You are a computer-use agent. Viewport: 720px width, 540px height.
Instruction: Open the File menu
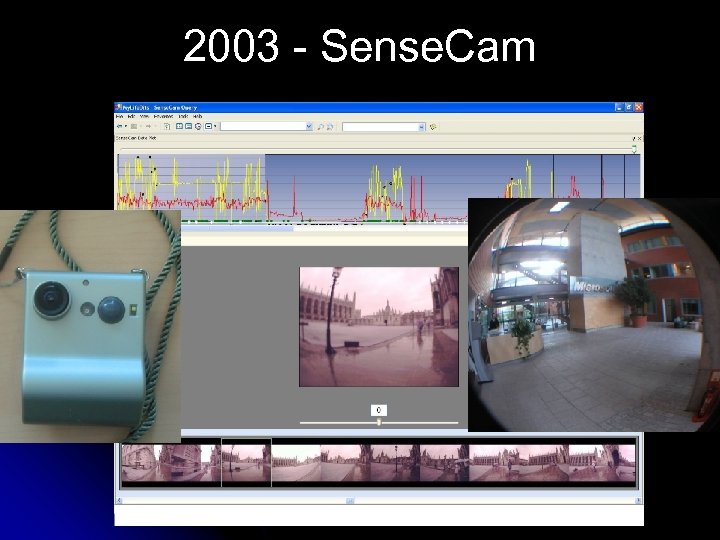pos(119,116)
